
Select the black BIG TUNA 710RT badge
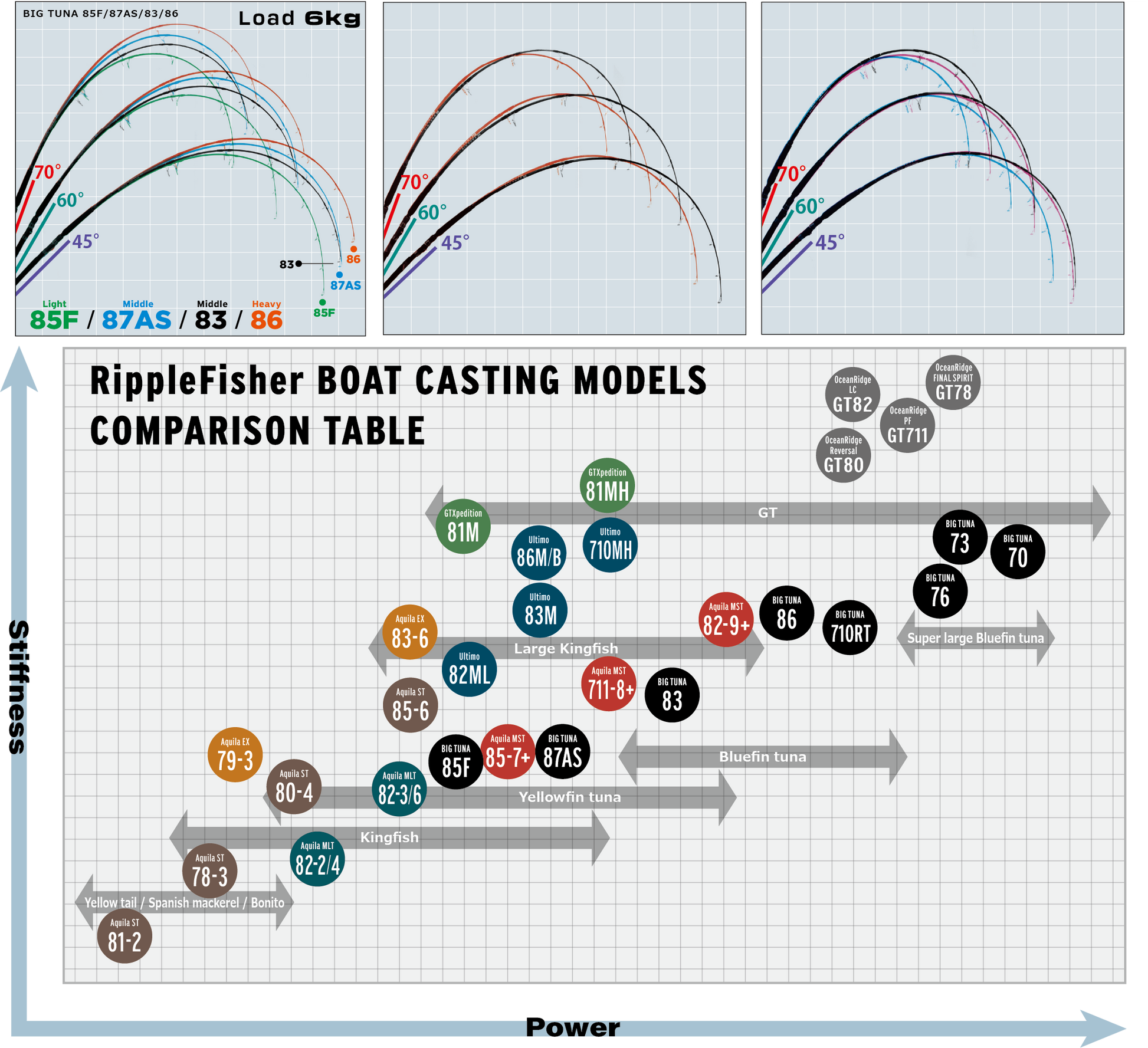850,628
